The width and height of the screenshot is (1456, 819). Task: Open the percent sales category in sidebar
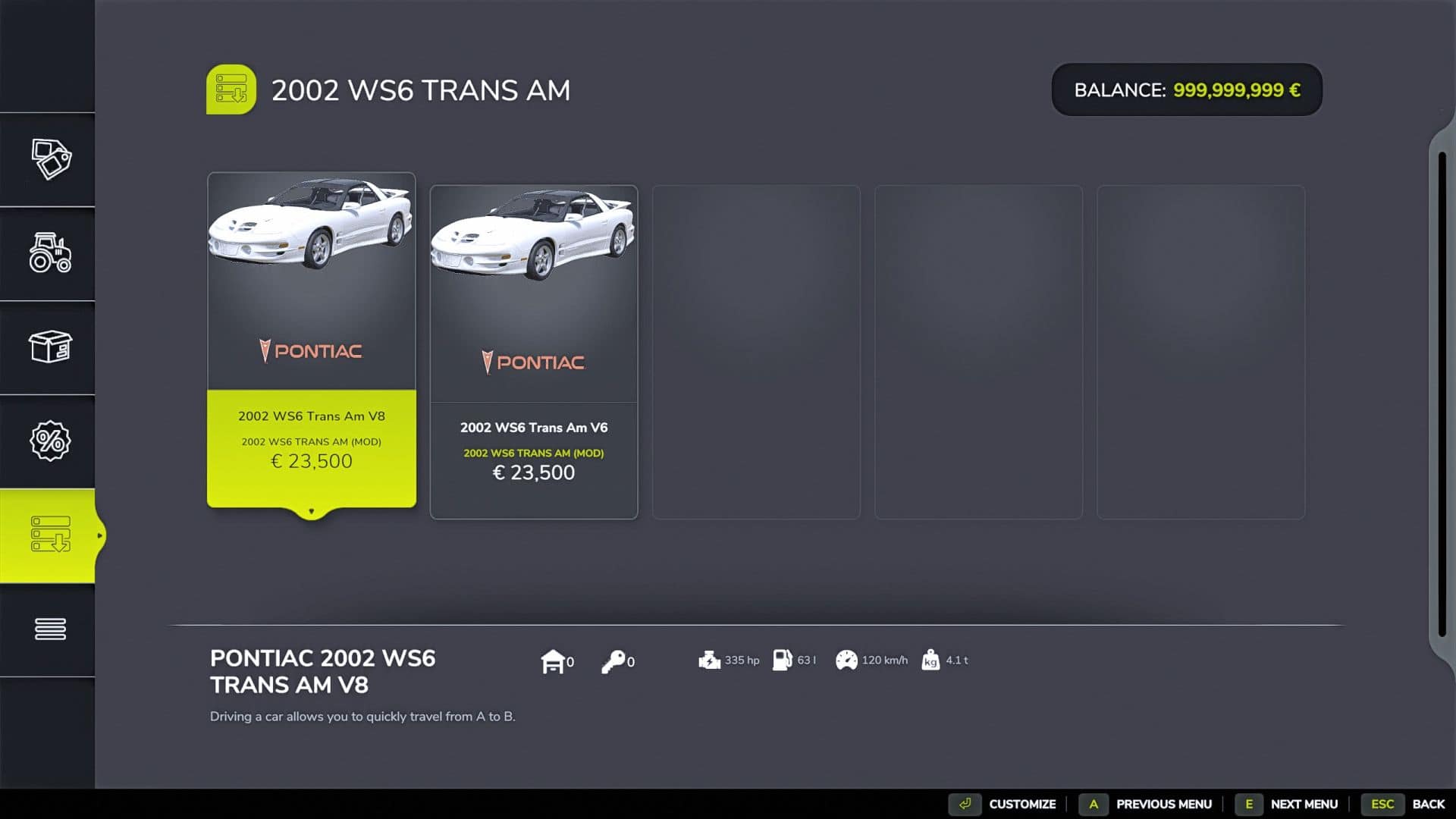(50, 441)
